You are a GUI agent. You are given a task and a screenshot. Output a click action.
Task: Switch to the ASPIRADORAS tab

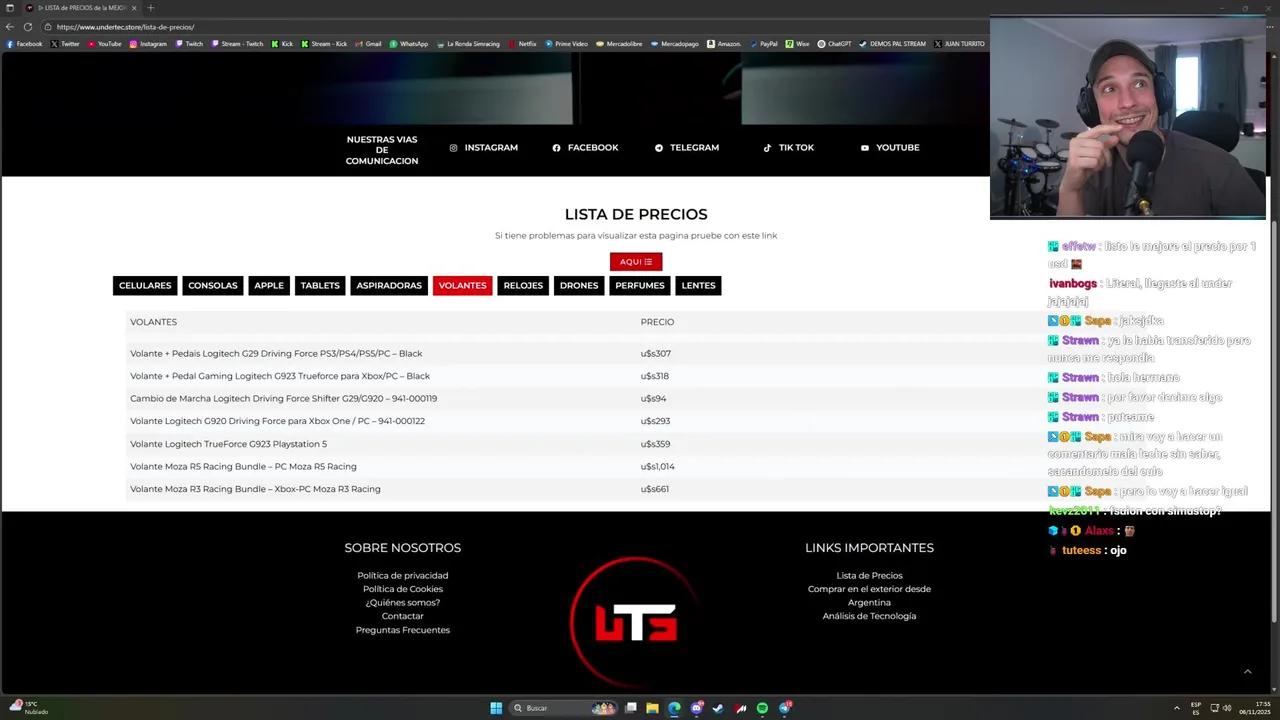click(389, 286)
